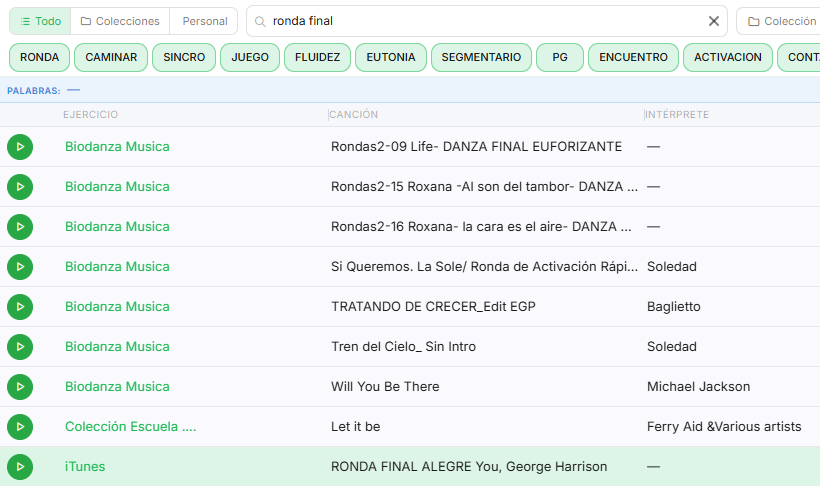Select song 'Rondas2-09 Life- DANZA FINAL EUFORIZANTE'
The height and width of the screenshot is (486, 820).
tap(476, 146)
